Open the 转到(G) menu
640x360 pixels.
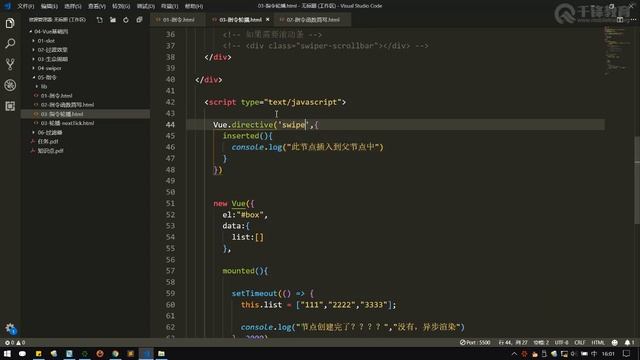(x=121, y=6)
